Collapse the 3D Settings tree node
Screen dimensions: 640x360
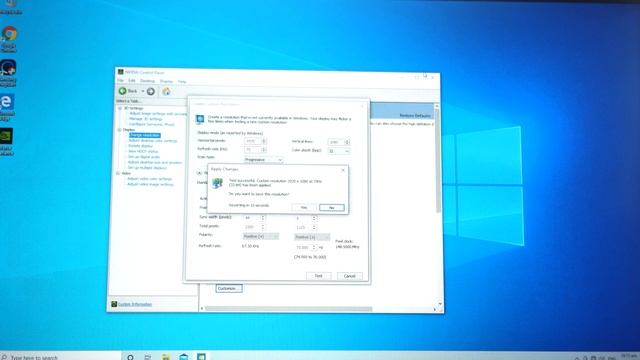(x=120, y=108)
